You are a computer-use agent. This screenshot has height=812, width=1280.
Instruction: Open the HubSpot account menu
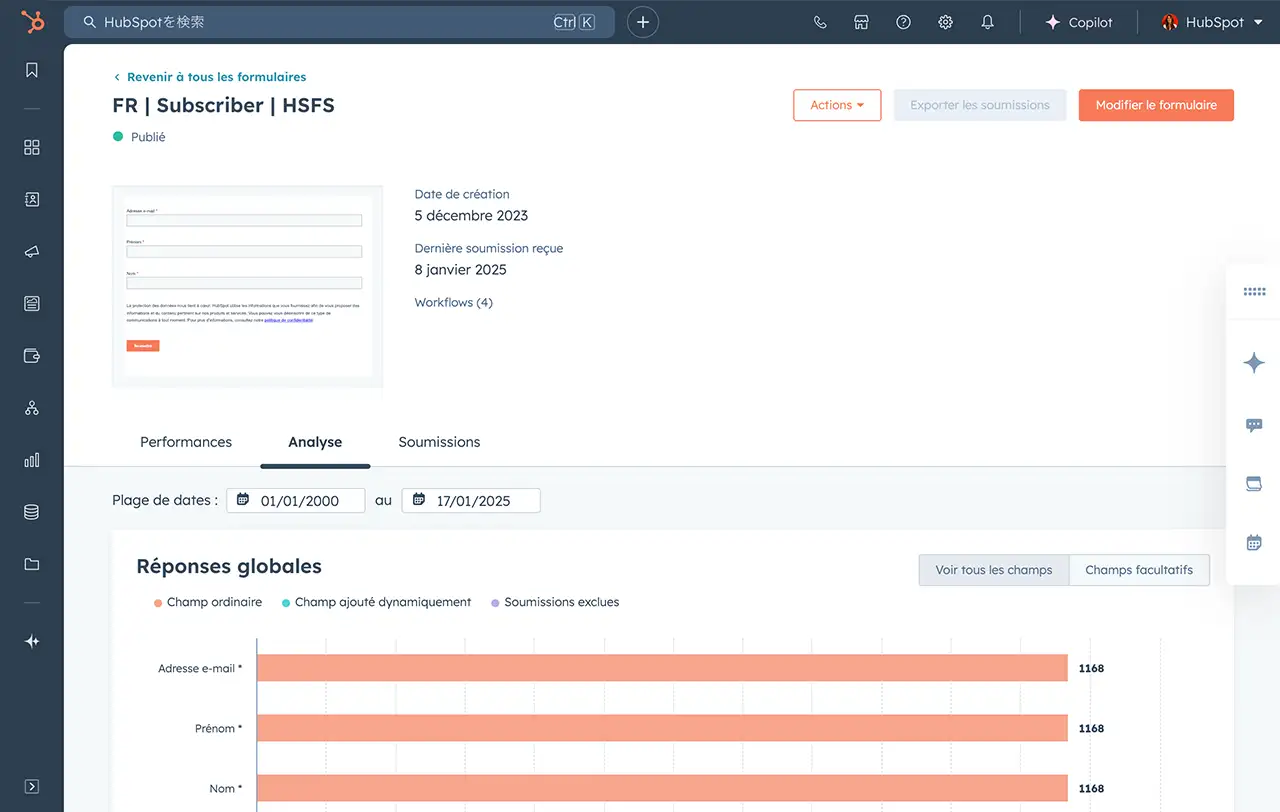coord(1212,22)
